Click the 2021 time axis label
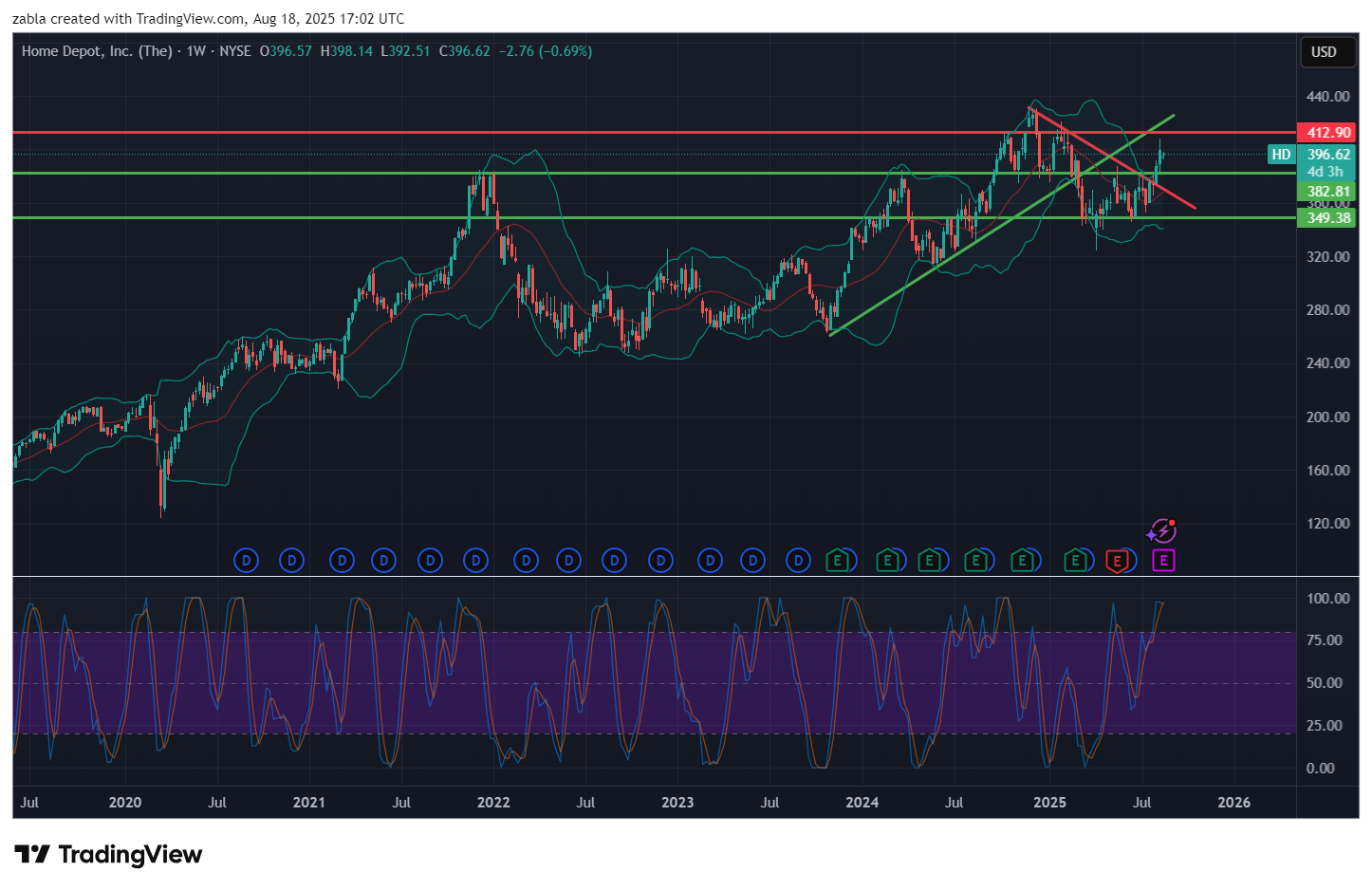 pos(309,803)
